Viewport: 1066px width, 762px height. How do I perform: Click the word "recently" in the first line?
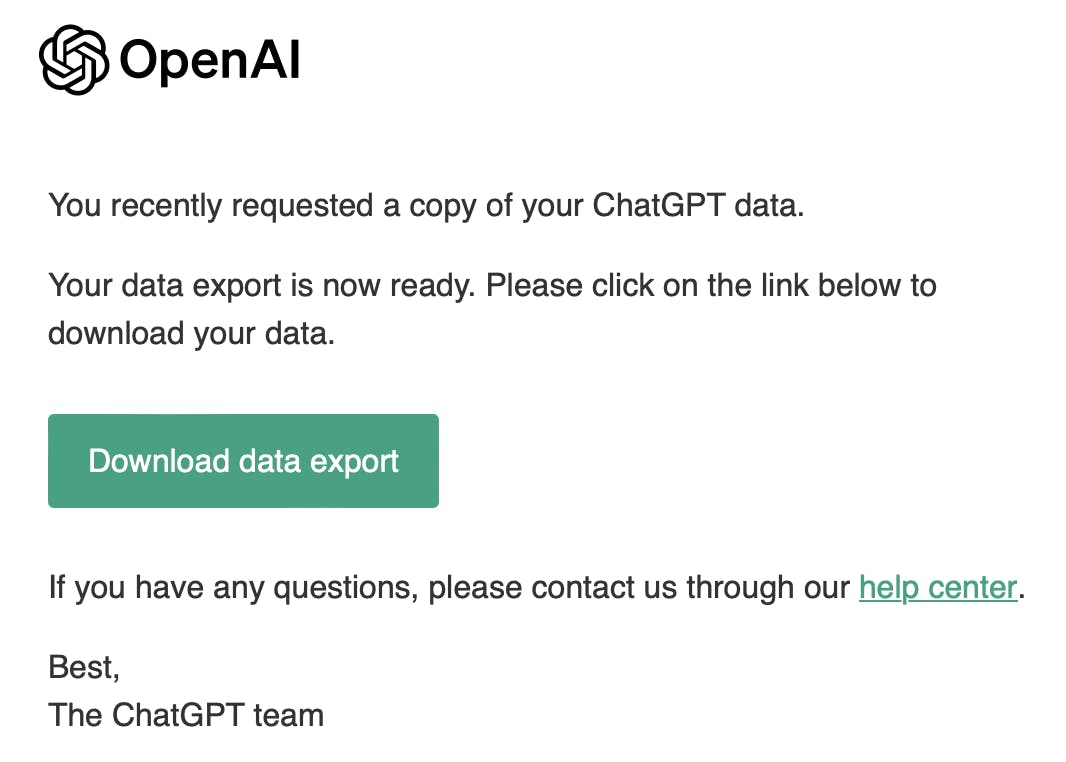(x=167, y=207)
